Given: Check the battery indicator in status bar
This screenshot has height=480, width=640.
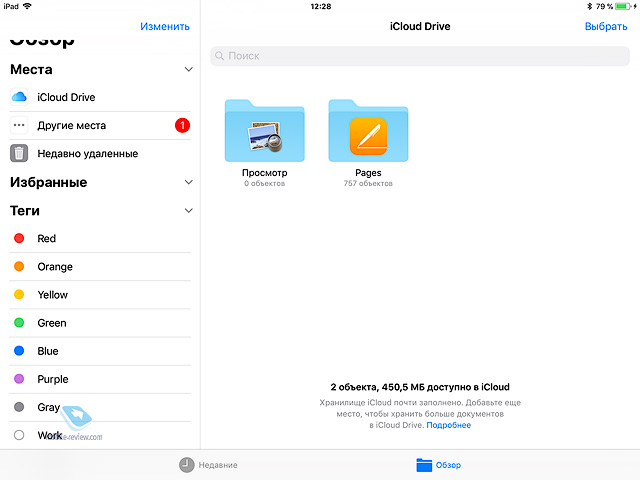Looking at the screenshot, I should pyautogui.click(x=623, y=6).
